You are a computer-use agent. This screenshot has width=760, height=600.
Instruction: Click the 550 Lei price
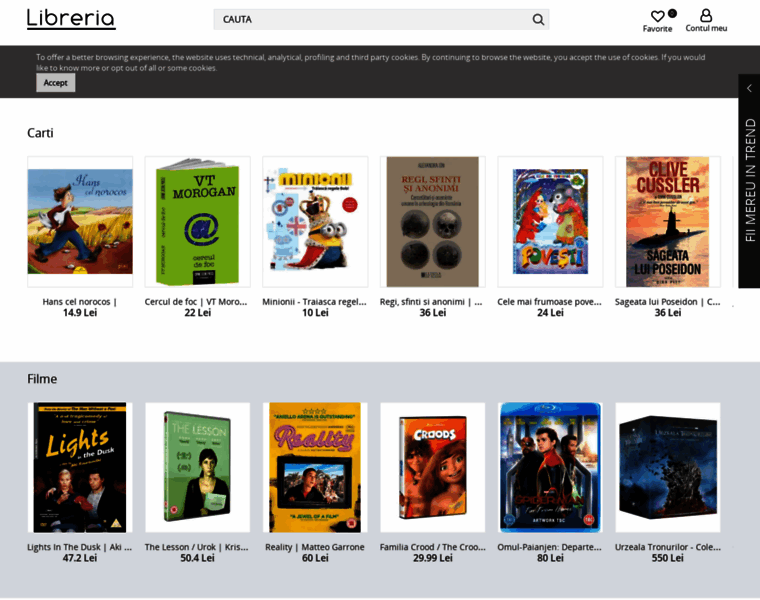point(668,558)
